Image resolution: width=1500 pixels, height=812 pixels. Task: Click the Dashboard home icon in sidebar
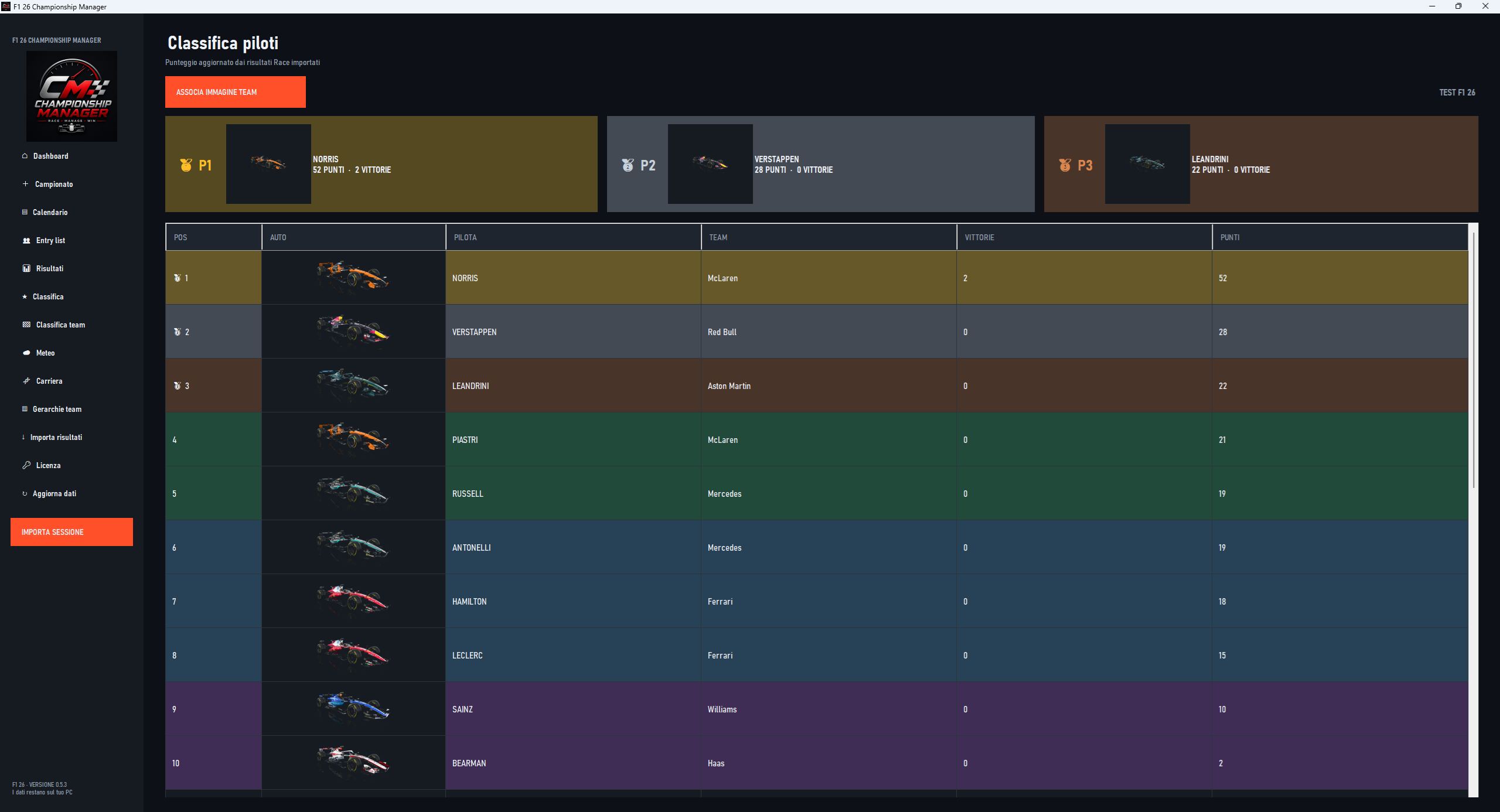pos(25,156)
